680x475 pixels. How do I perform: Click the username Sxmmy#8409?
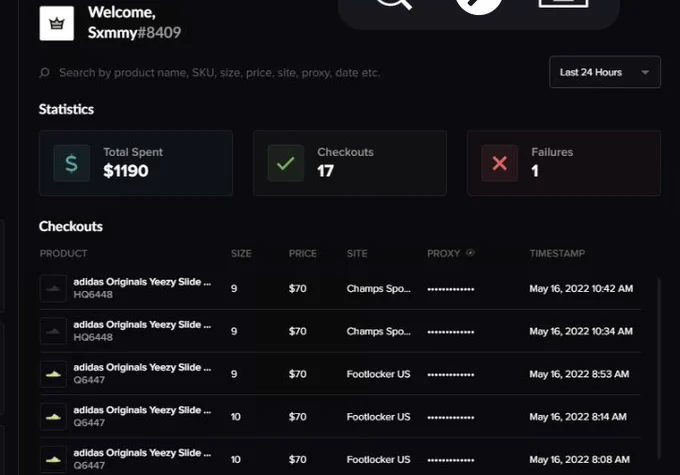point(134,33)
